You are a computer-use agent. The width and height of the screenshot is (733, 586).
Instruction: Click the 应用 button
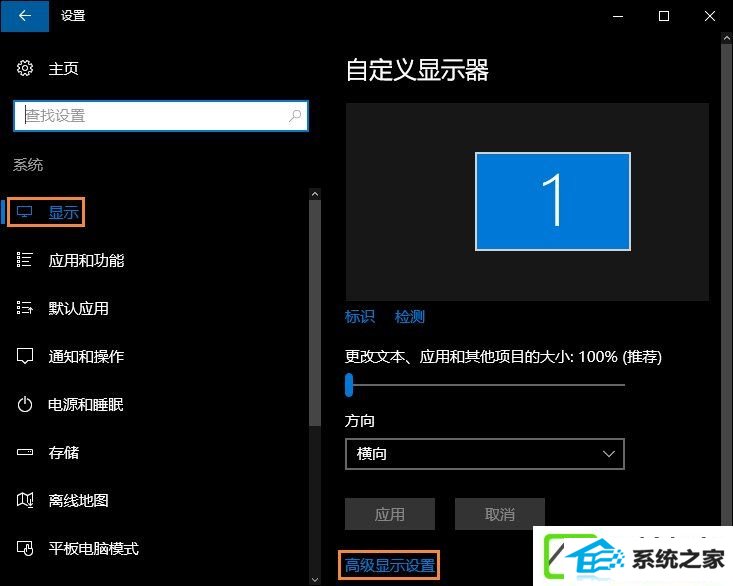[390, 514]
